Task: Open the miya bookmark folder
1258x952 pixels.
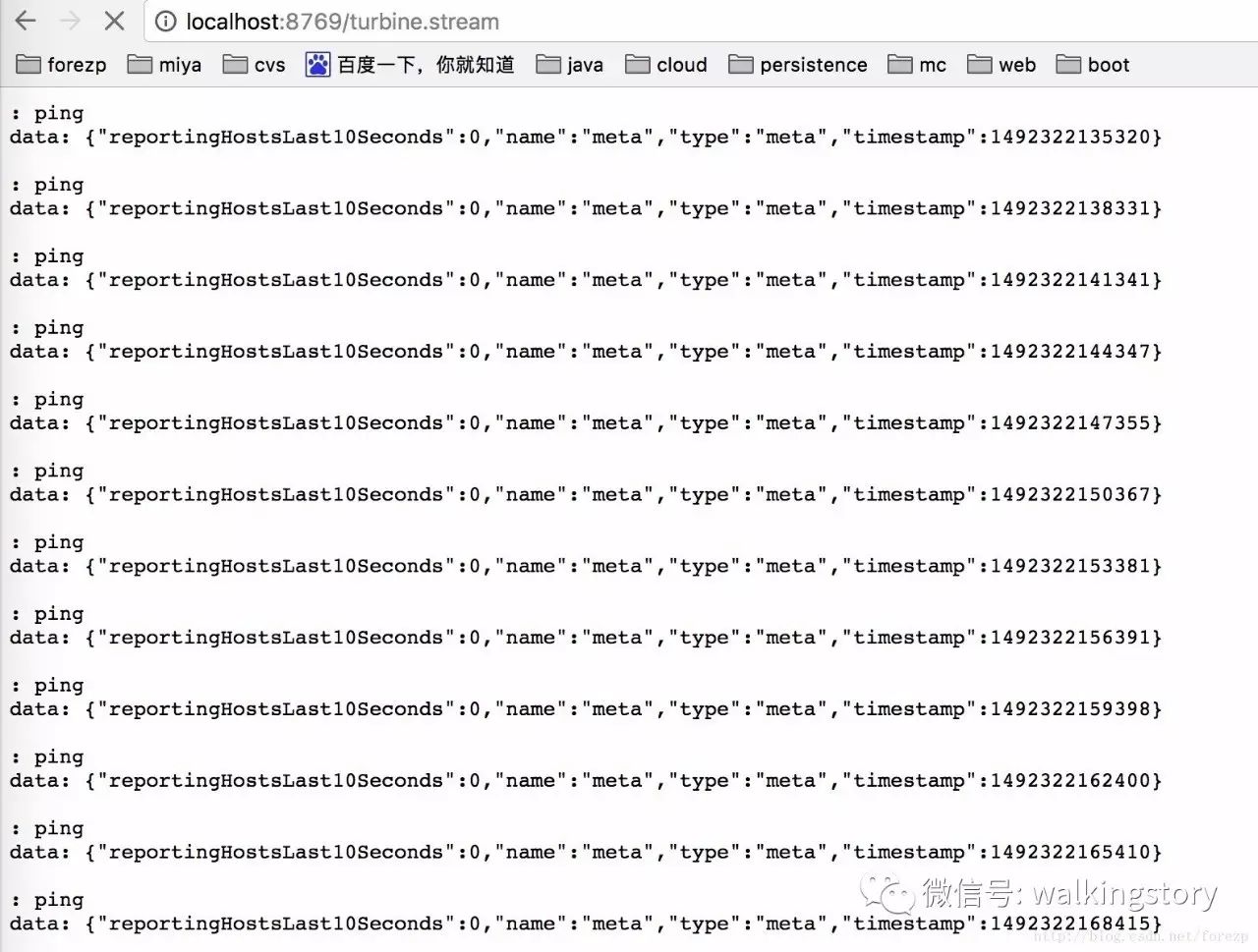Action: coord(164,65)
